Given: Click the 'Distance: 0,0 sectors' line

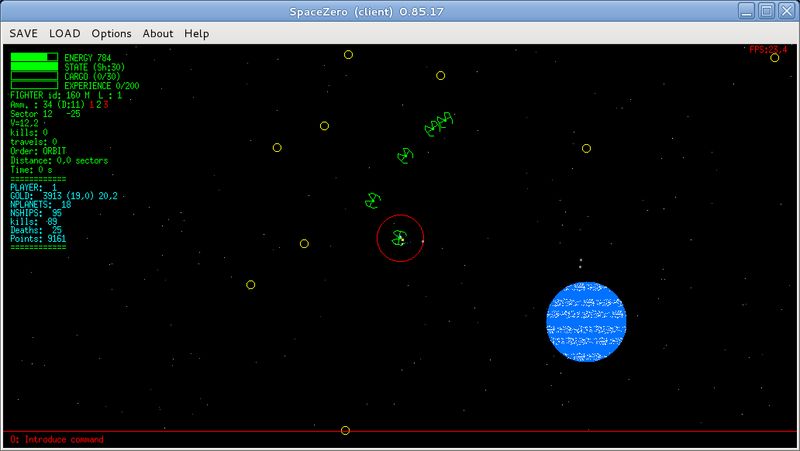Looking at the screenshot, I should pyautogui.click(x=59, y=161).
